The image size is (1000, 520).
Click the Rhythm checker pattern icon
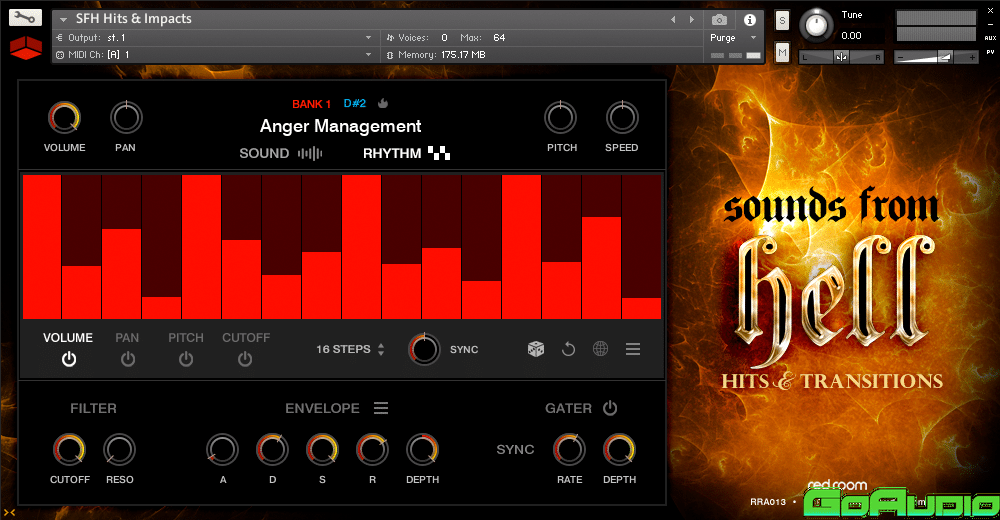click(x=439, y=153)
